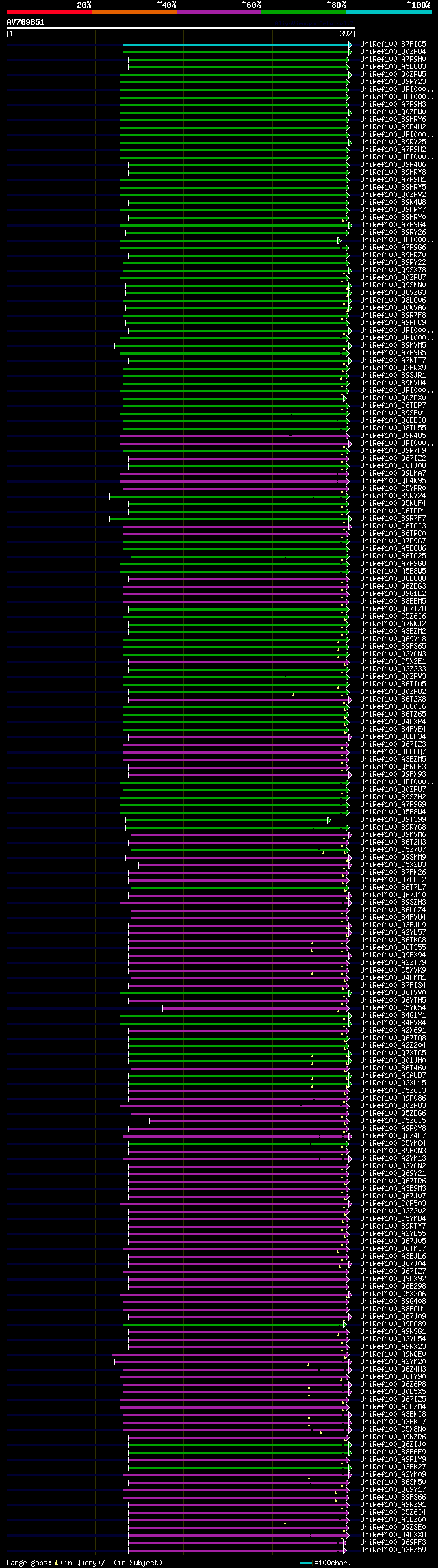This screenshot has height=1568, width=438.
Task: Click UniRef100_B8BCQ8 label
Action: (393, 579)
